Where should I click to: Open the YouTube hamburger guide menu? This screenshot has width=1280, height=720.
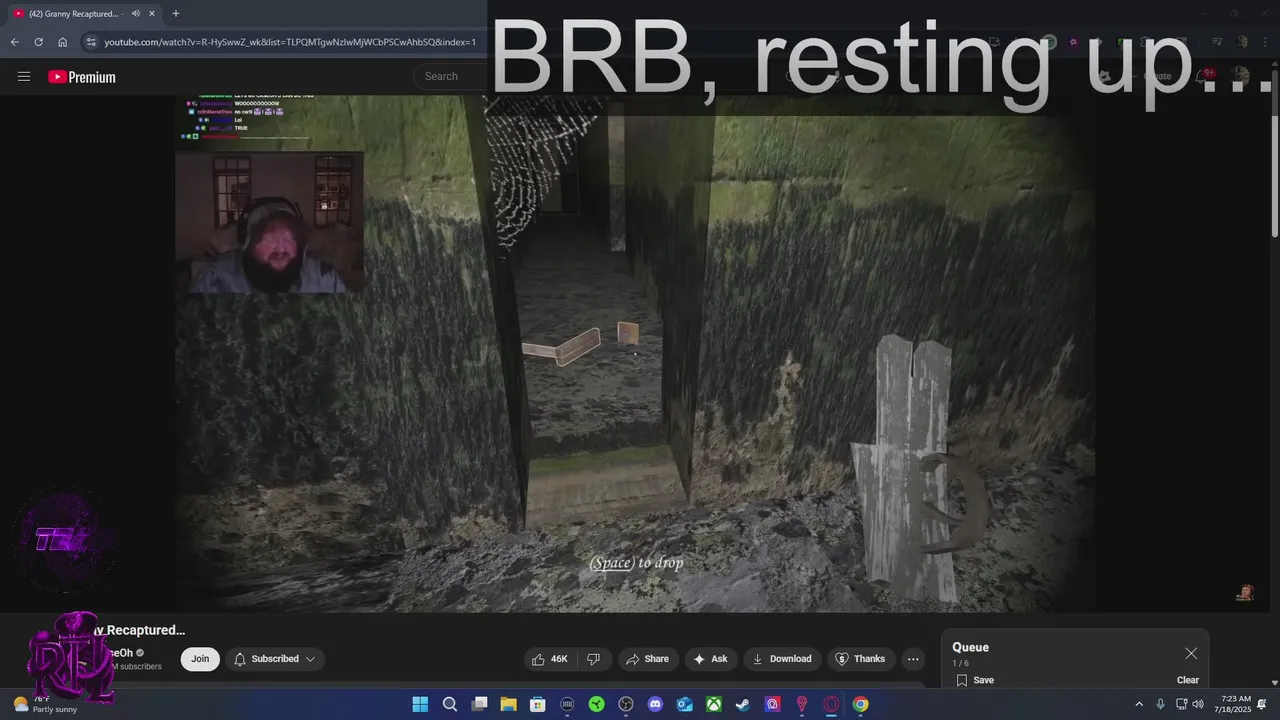[x=24, y=77]
